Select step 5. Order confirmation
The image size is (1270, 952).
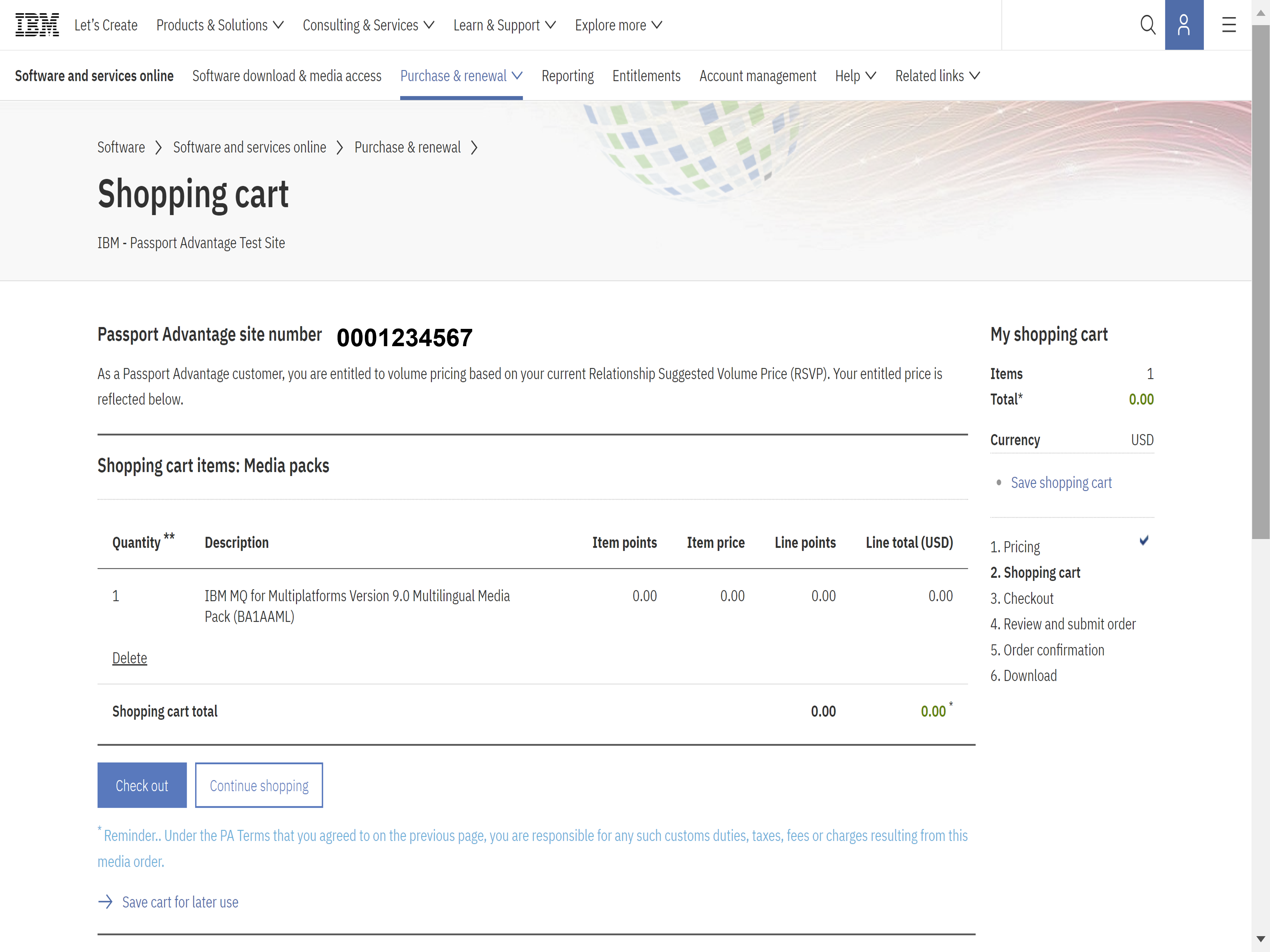pyautogui.click(x=1047, y=650)
